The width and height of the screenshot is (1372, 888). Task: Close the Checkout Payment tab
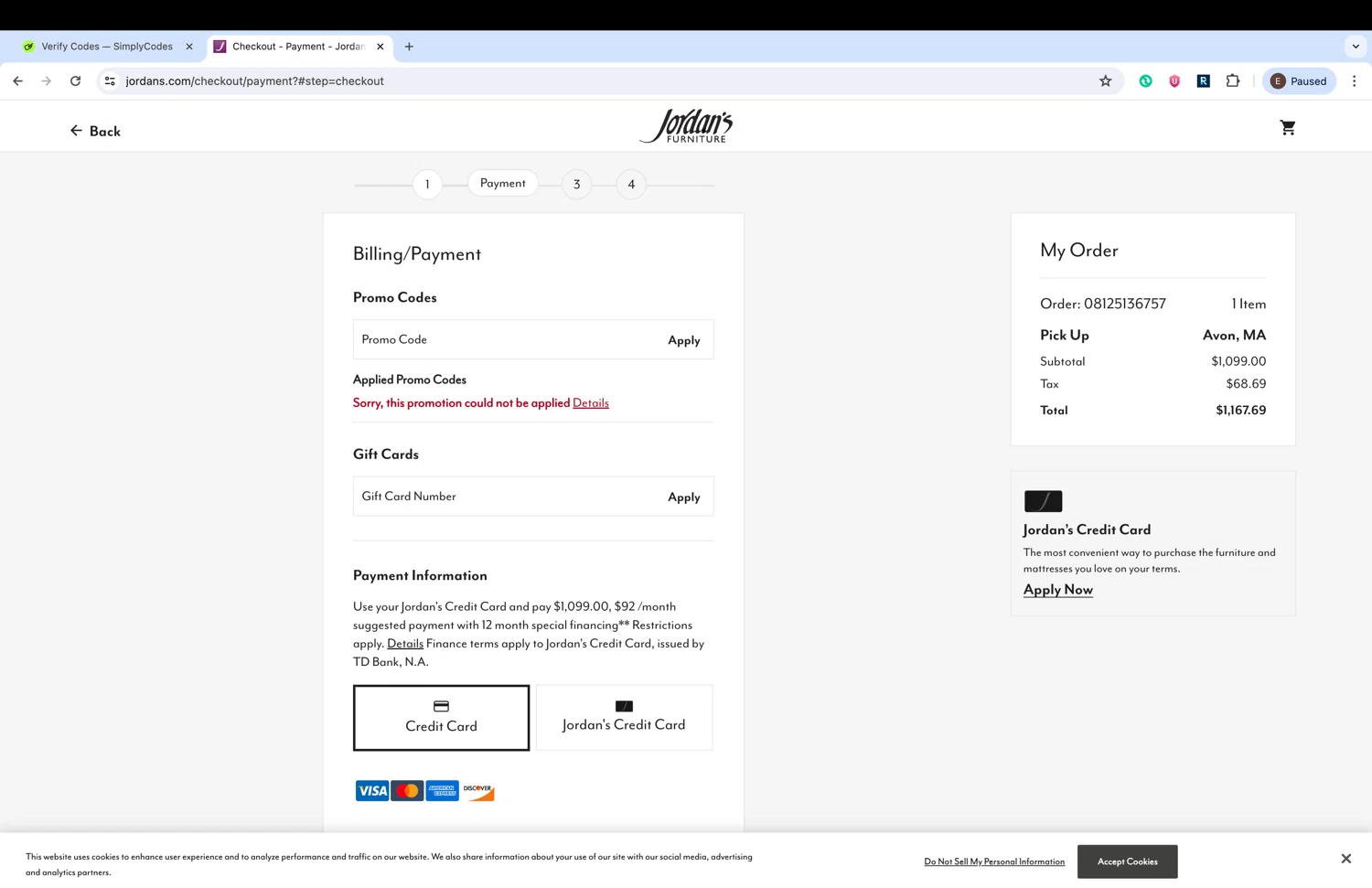tap(381, 47)
